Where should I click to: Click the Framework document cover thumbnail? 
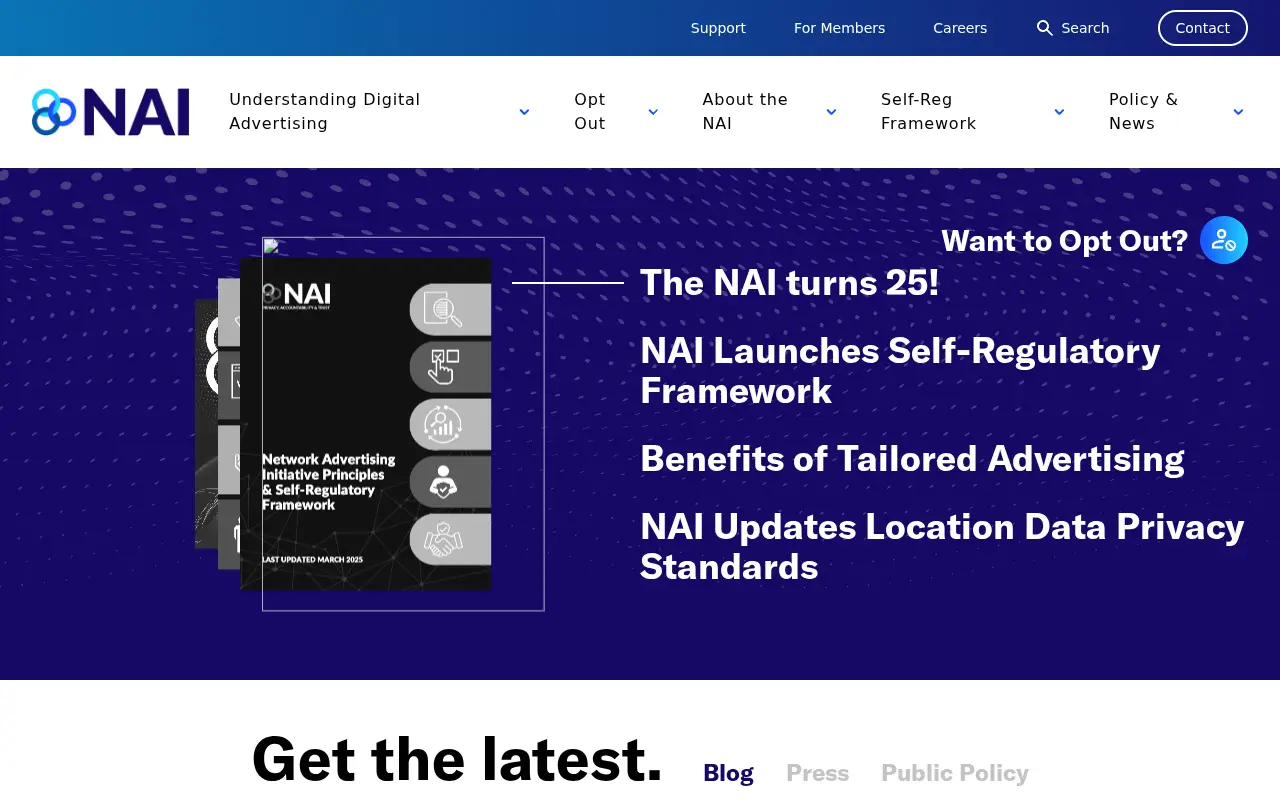pos(366,424)
